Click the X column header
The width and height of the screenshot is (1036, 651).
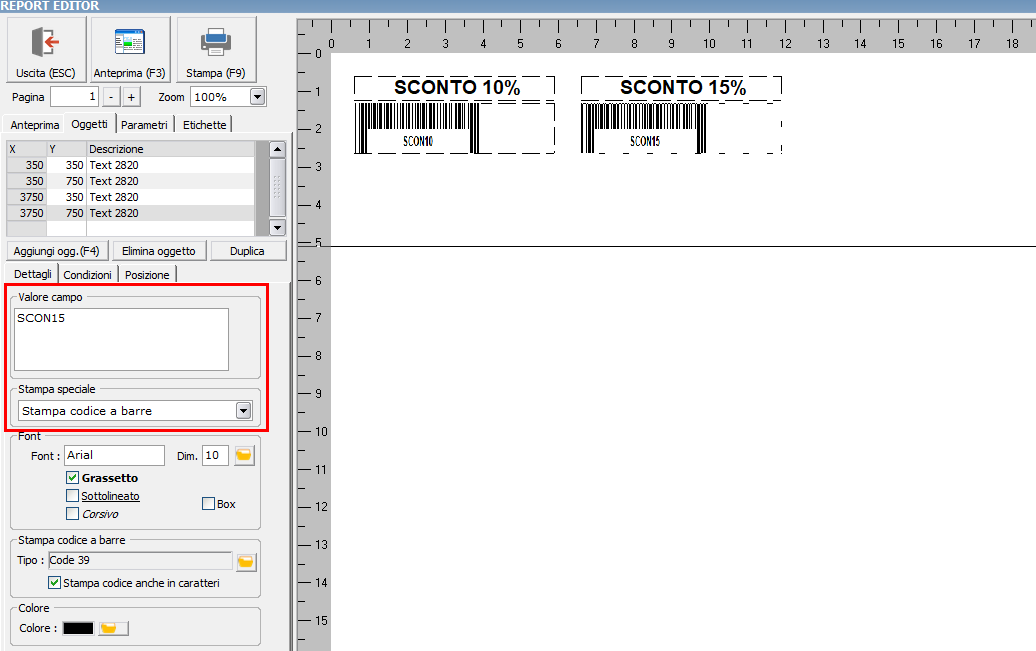[26, 149]
